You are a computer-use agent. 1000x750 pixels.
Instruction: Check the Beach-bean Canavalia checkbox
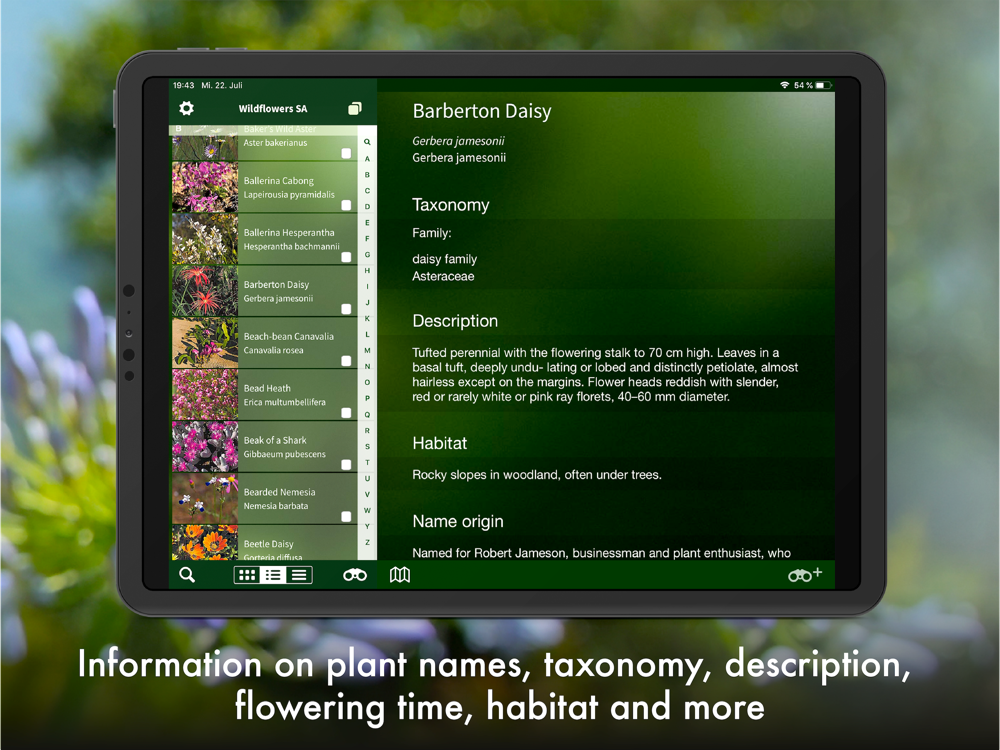(346, 361)
